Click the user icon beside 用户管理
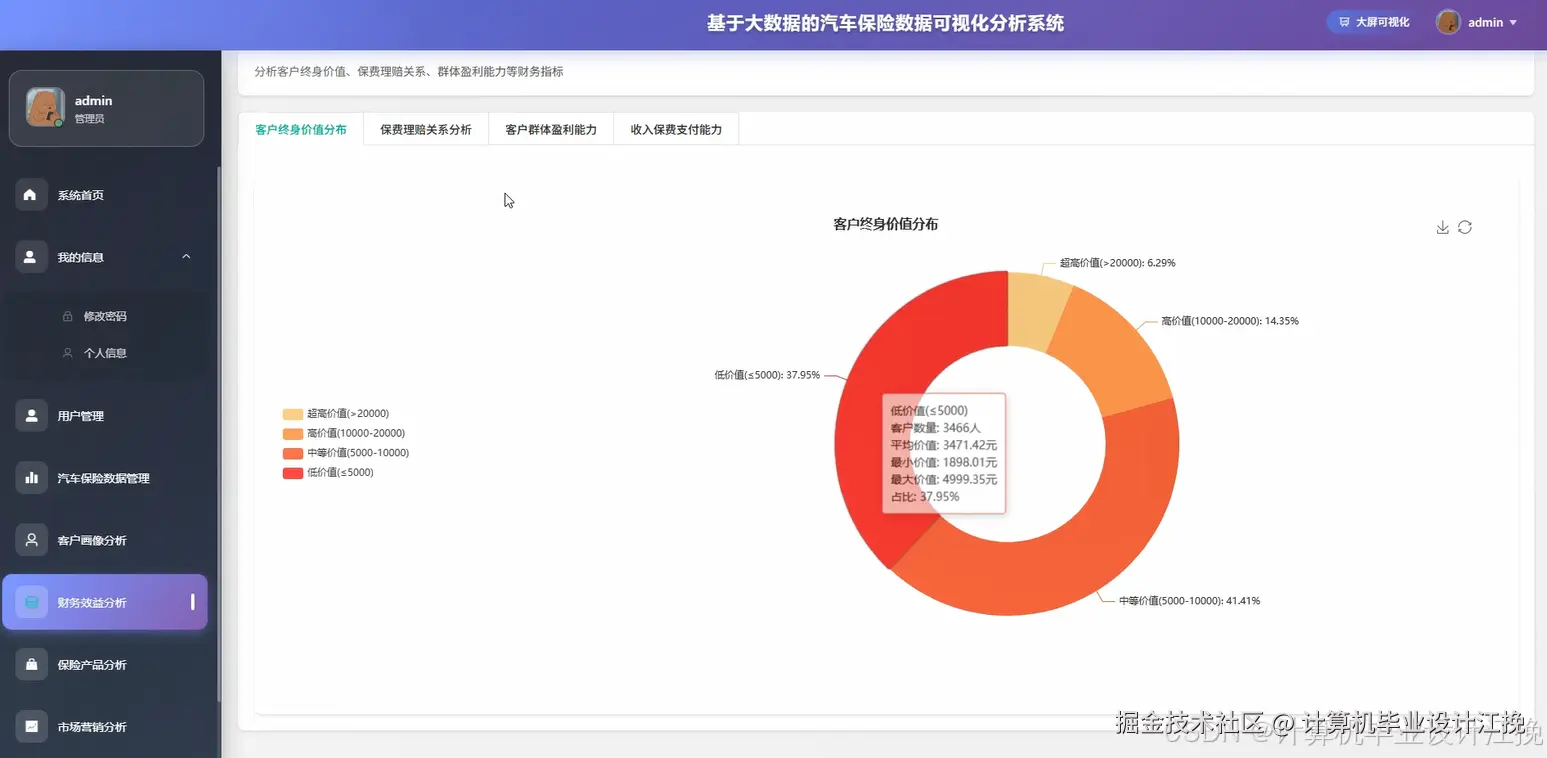The image size is (1547, 758). (x=31, y=416)
